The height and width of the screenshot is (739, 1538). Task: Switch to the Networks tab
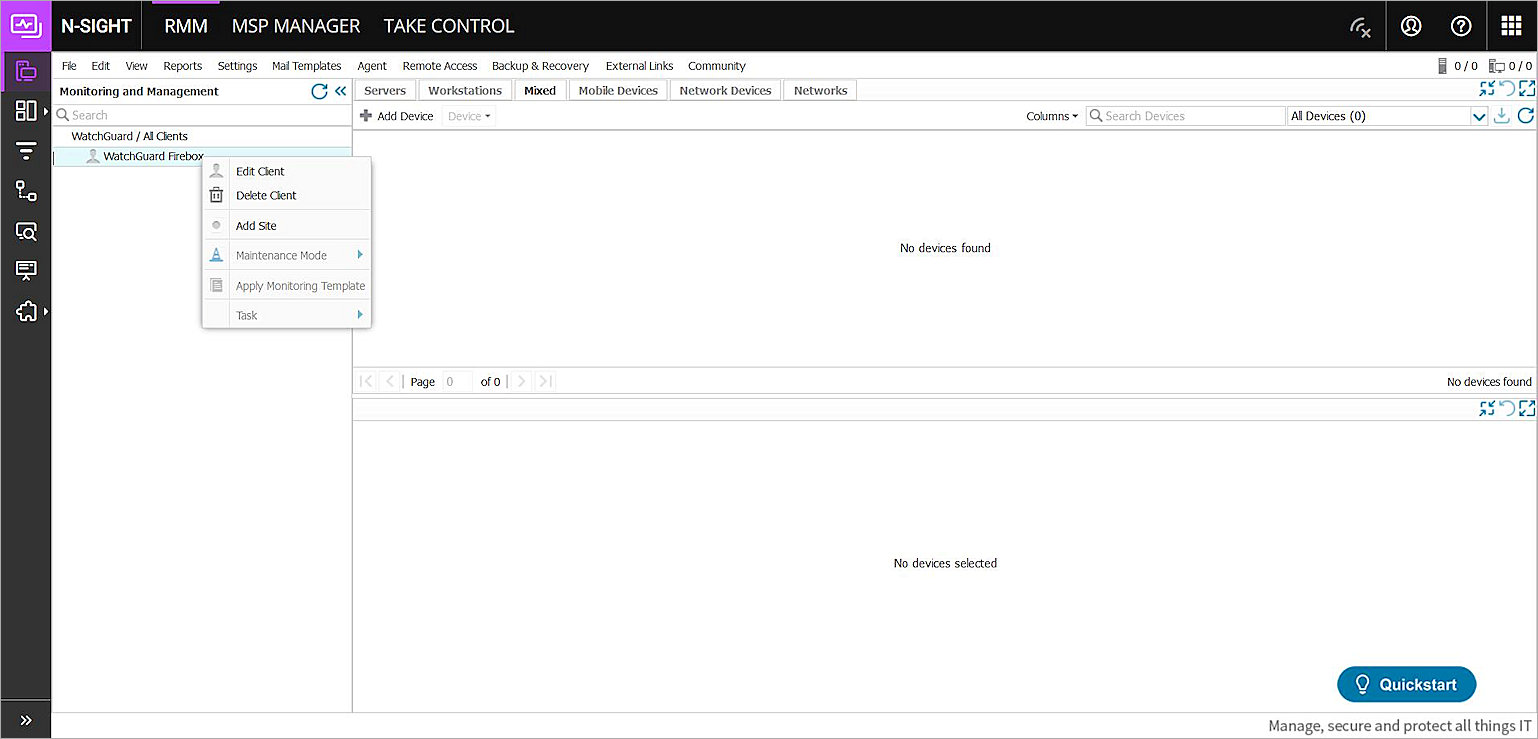point(820,90)
